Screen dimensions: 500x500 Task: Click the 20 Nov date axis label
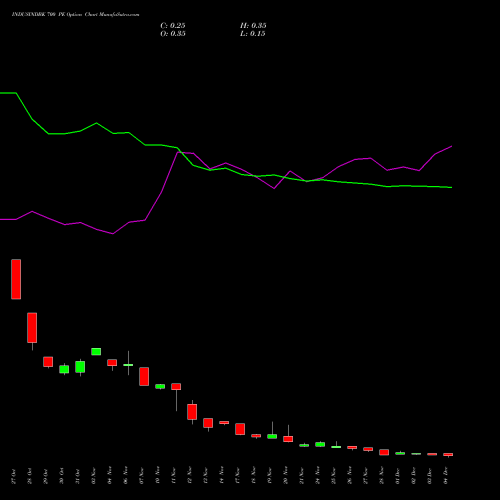point(285,475)
